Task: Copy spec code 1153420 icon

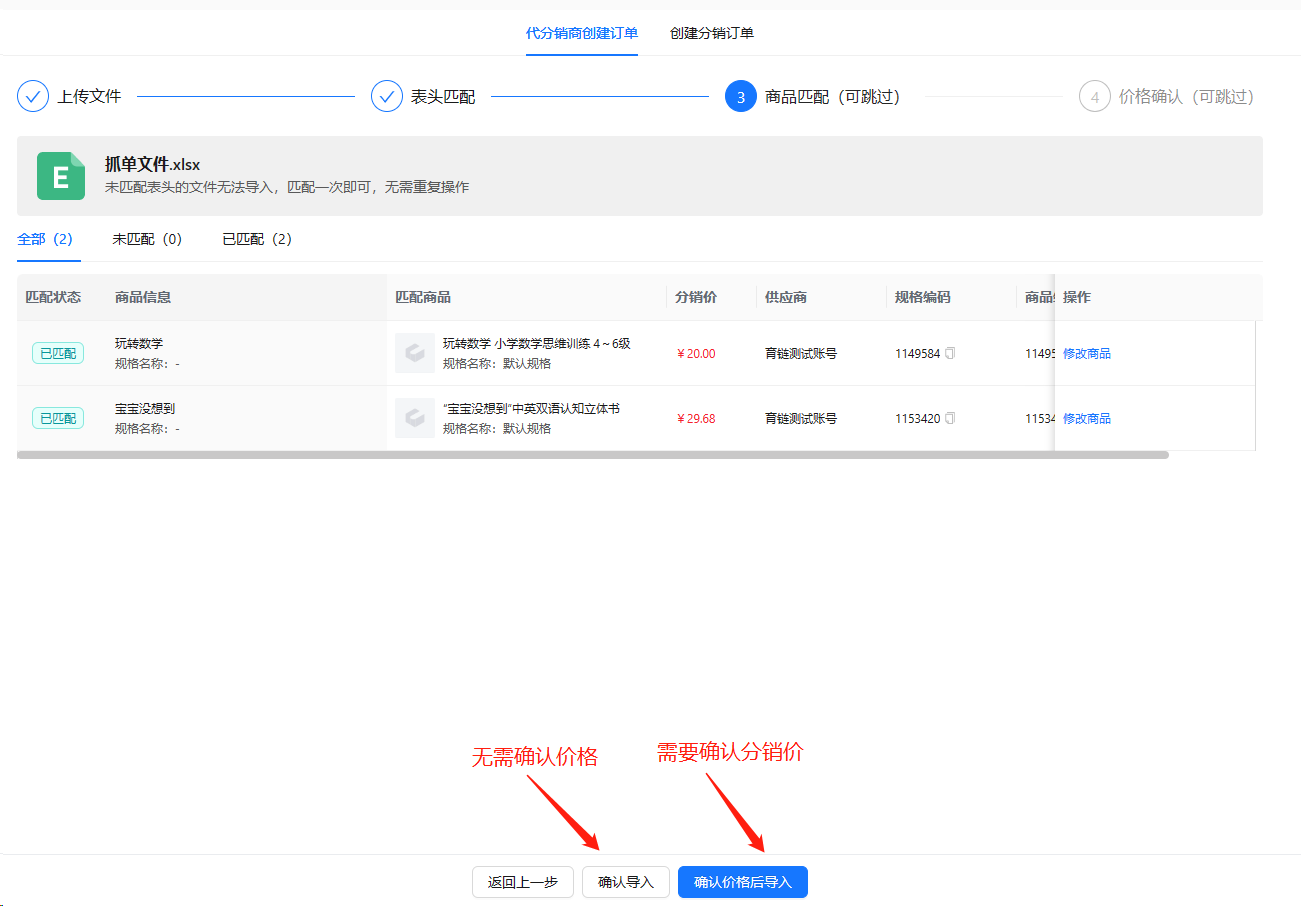Action: (x=950, y=418)
